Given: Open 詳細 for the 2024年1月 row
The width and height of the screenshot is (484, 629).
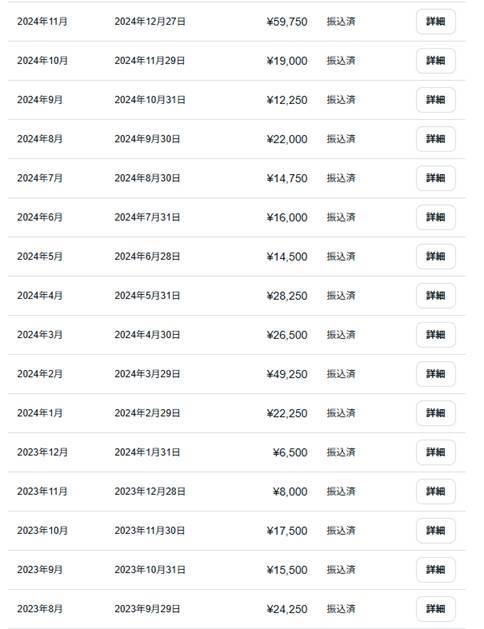Looking at the screenshot, I should coord(435,413).
